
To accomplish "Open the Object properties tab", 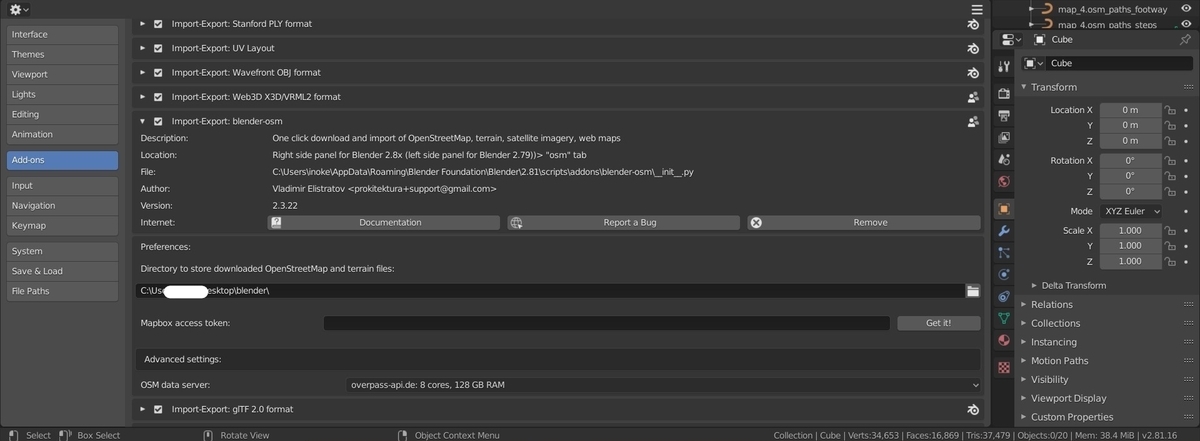I will [1005, 209].
